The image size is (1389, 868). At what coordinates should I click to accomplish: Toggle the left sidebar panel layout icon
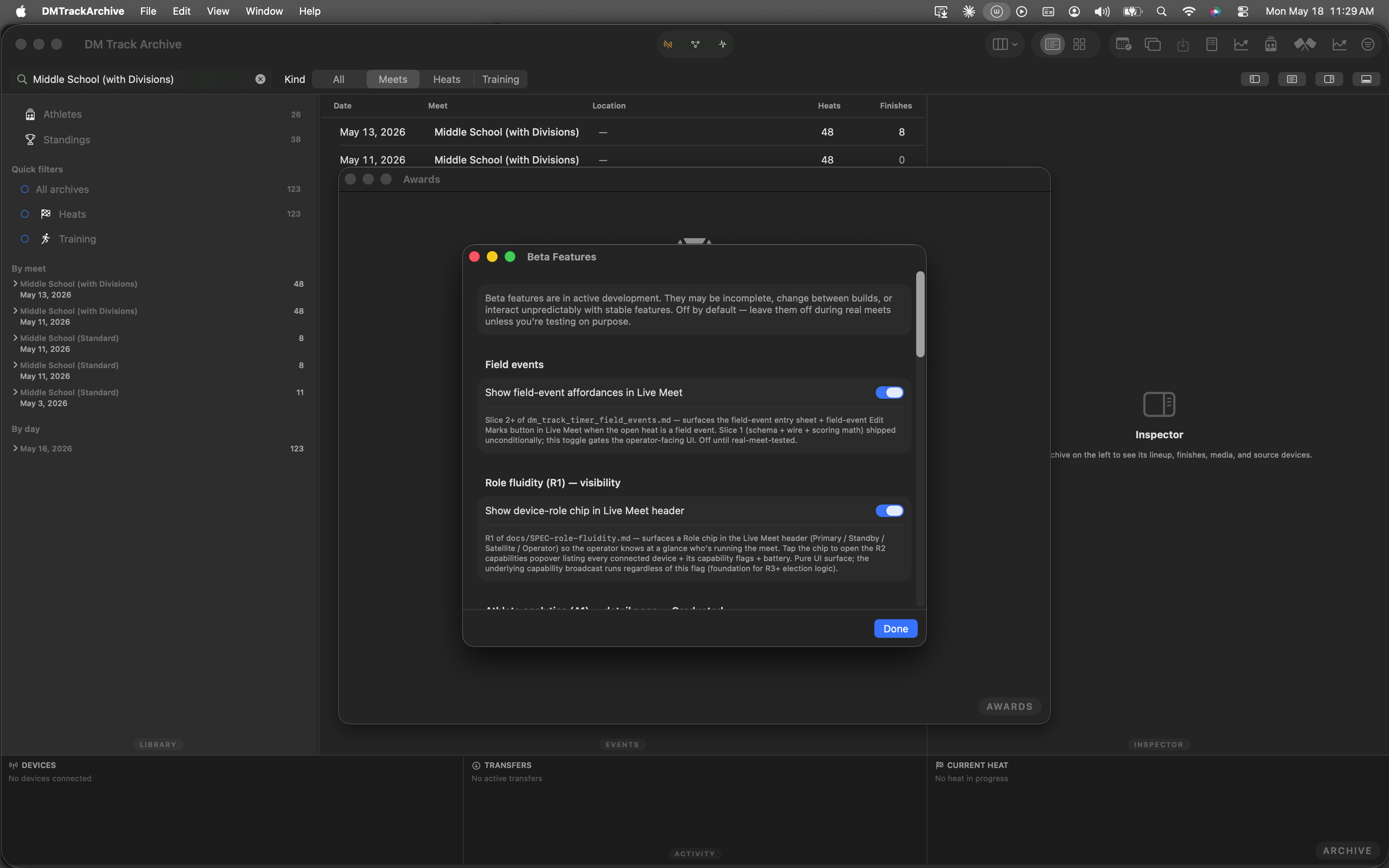pyautogui.click(x=1255, y=79)
